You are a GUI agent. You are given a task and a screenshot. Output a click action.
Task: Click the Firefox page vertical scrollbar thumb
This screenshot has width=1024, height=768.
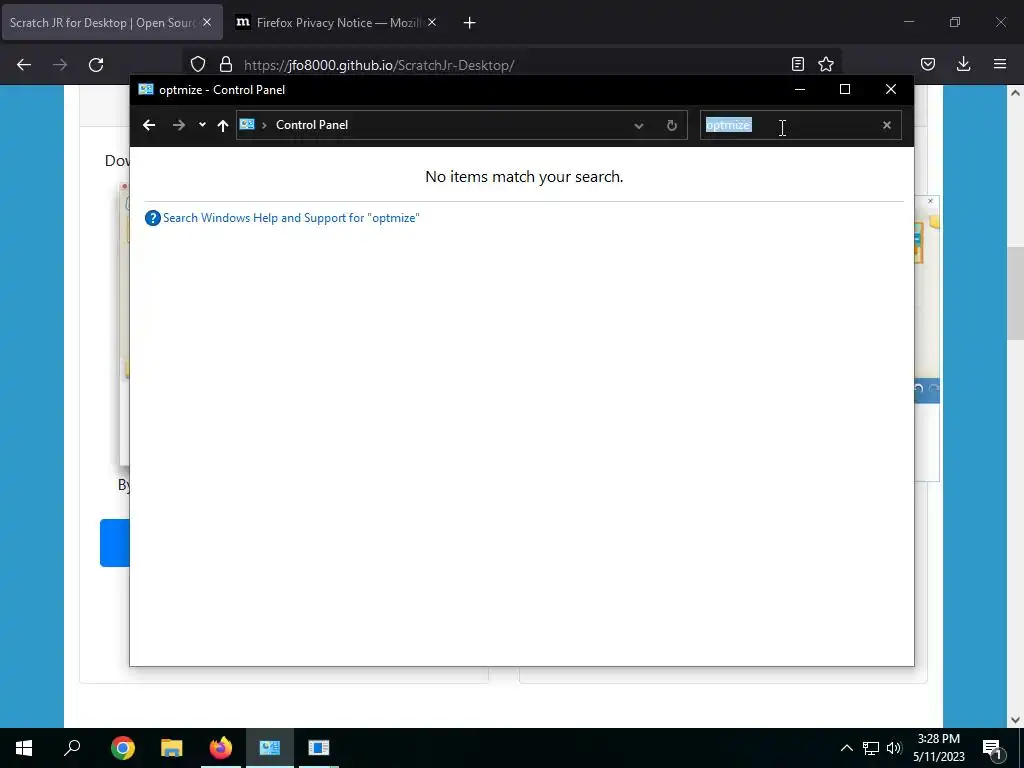(1015, 293)
